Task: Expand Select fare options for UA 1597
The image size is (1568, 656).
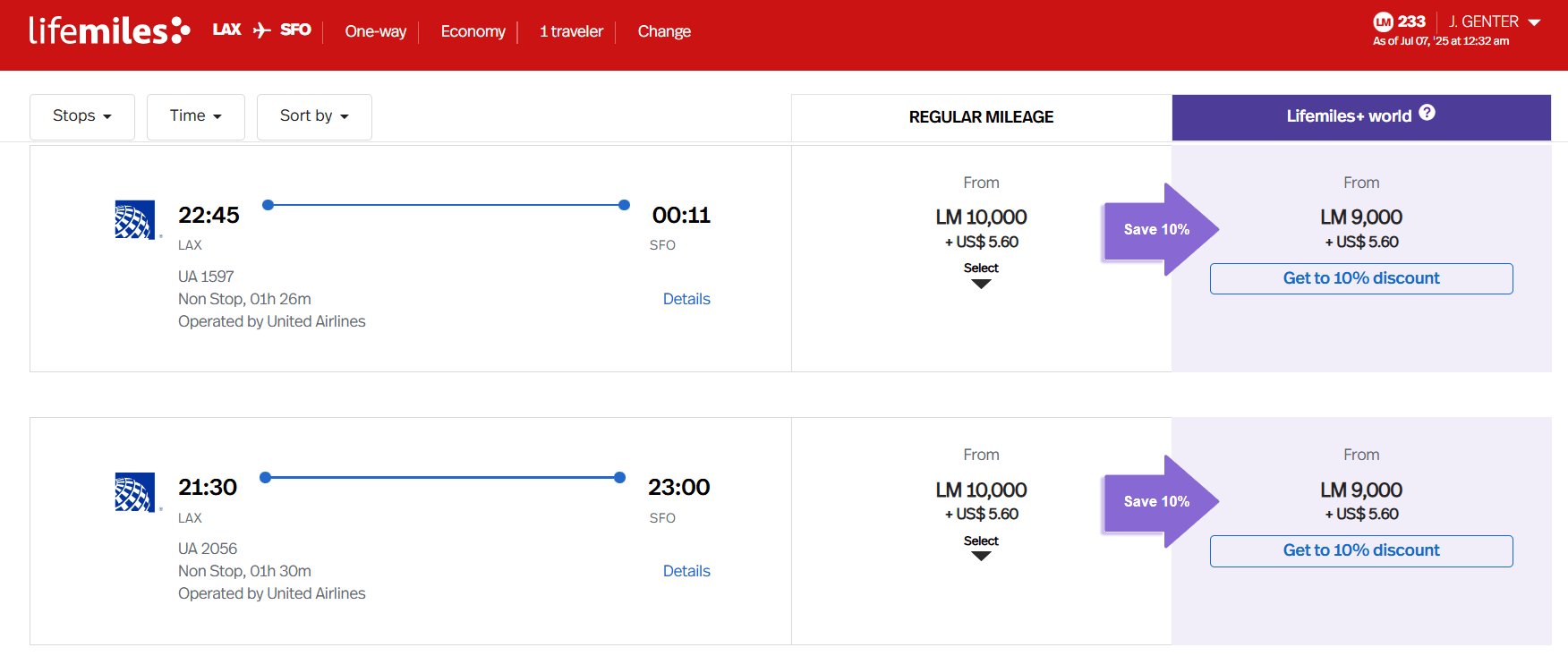Action: [981, 275]
